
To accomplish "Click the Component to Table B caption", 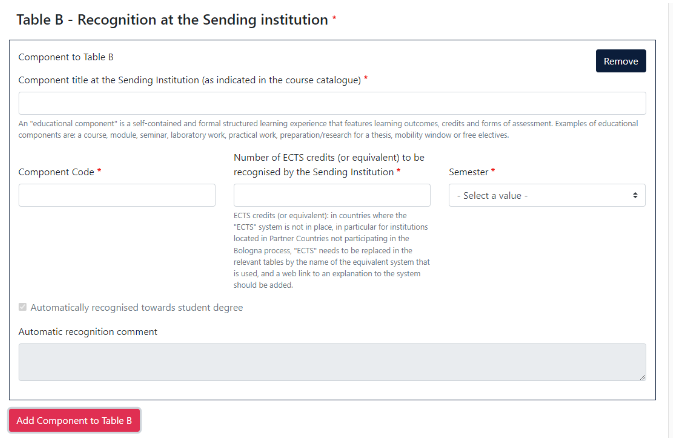I will click(66, 57).
